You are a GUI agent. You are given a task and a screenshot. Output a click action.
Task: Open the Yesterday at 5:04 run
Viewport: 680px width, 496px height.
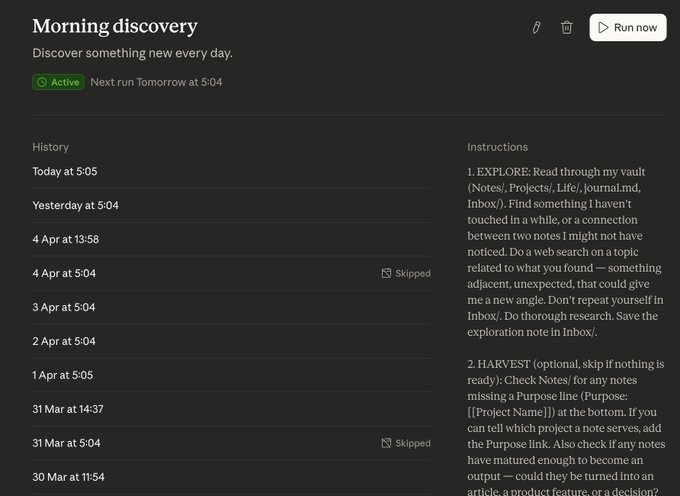click(232, 205)
